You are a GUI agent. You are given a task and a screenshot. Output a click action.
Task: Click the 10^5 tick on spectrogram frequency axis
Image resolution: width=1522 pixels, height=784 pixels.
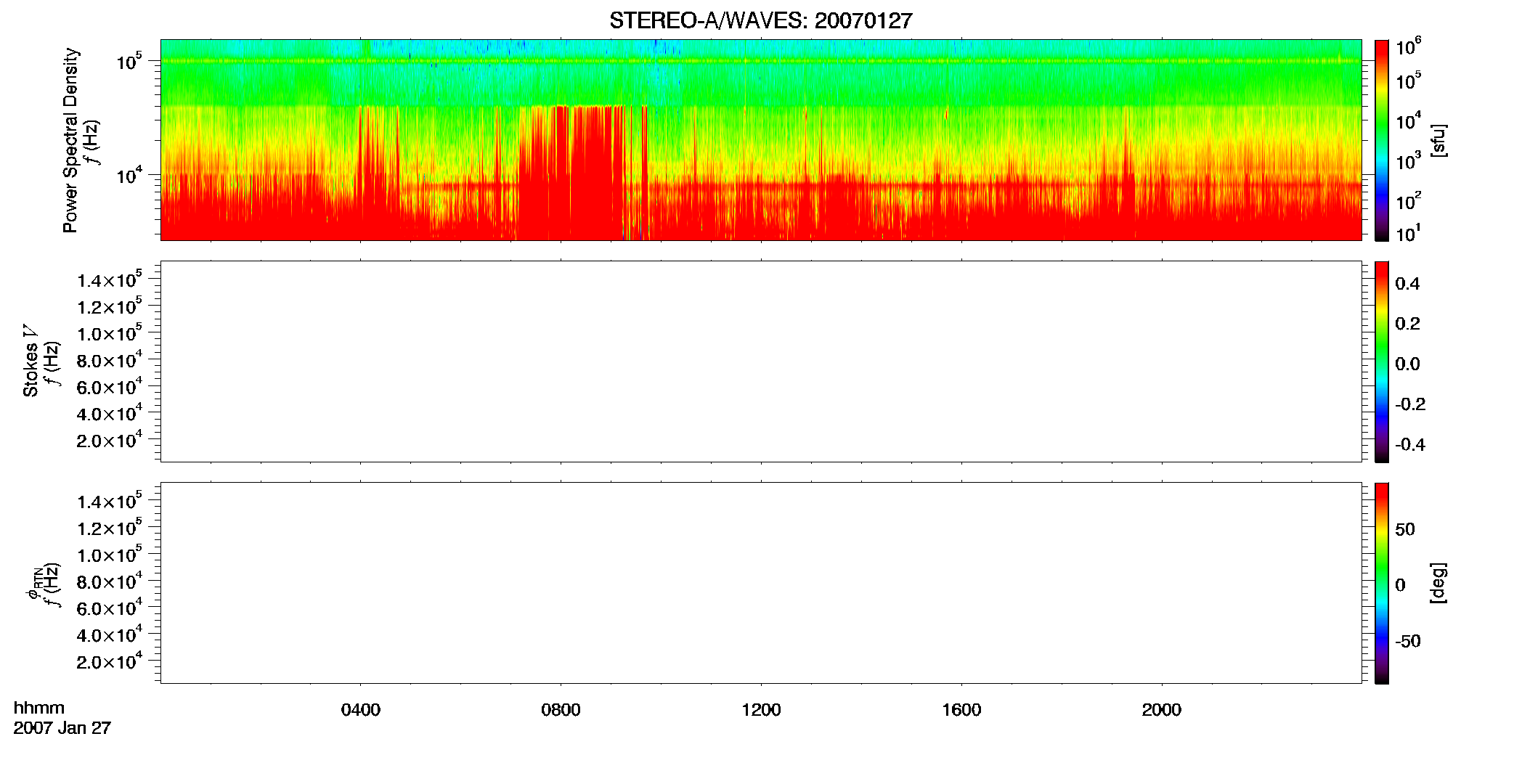pyautogui.click(x=129, y=62)
